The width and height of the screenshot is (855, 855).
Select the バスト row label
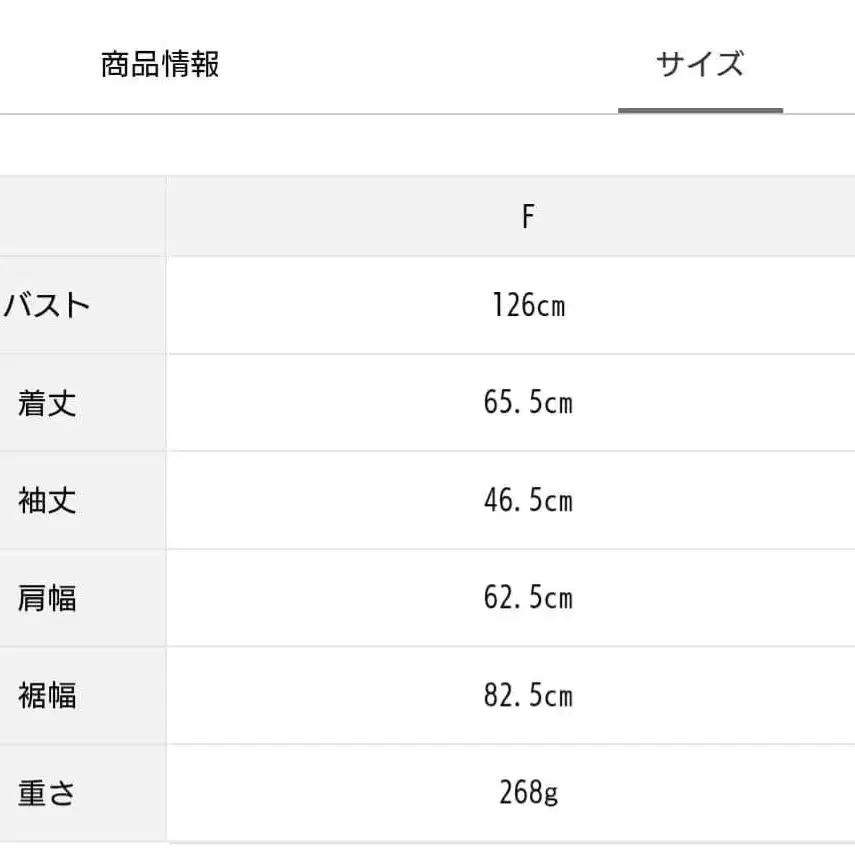point(45,306)
